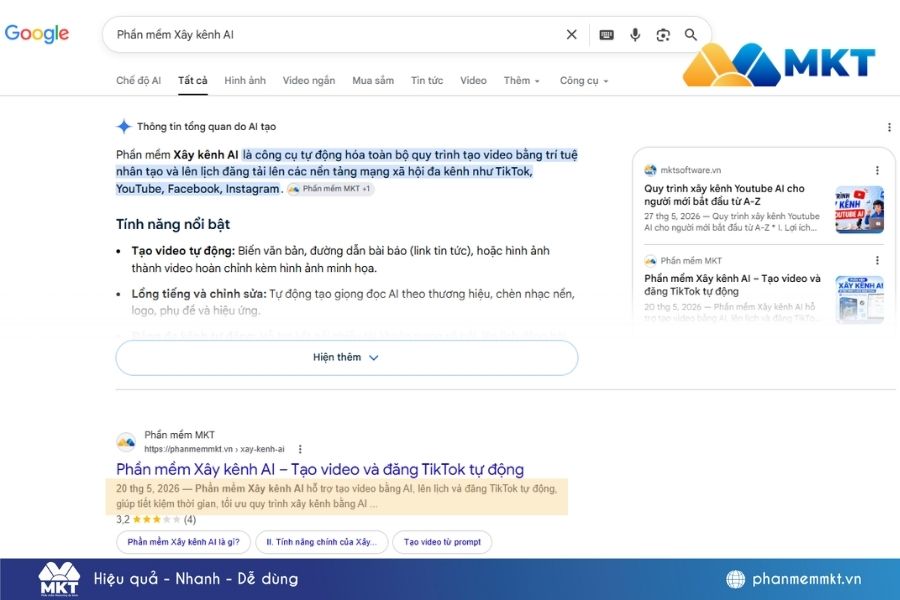Open the Tin tức tab

coord(427,80)
